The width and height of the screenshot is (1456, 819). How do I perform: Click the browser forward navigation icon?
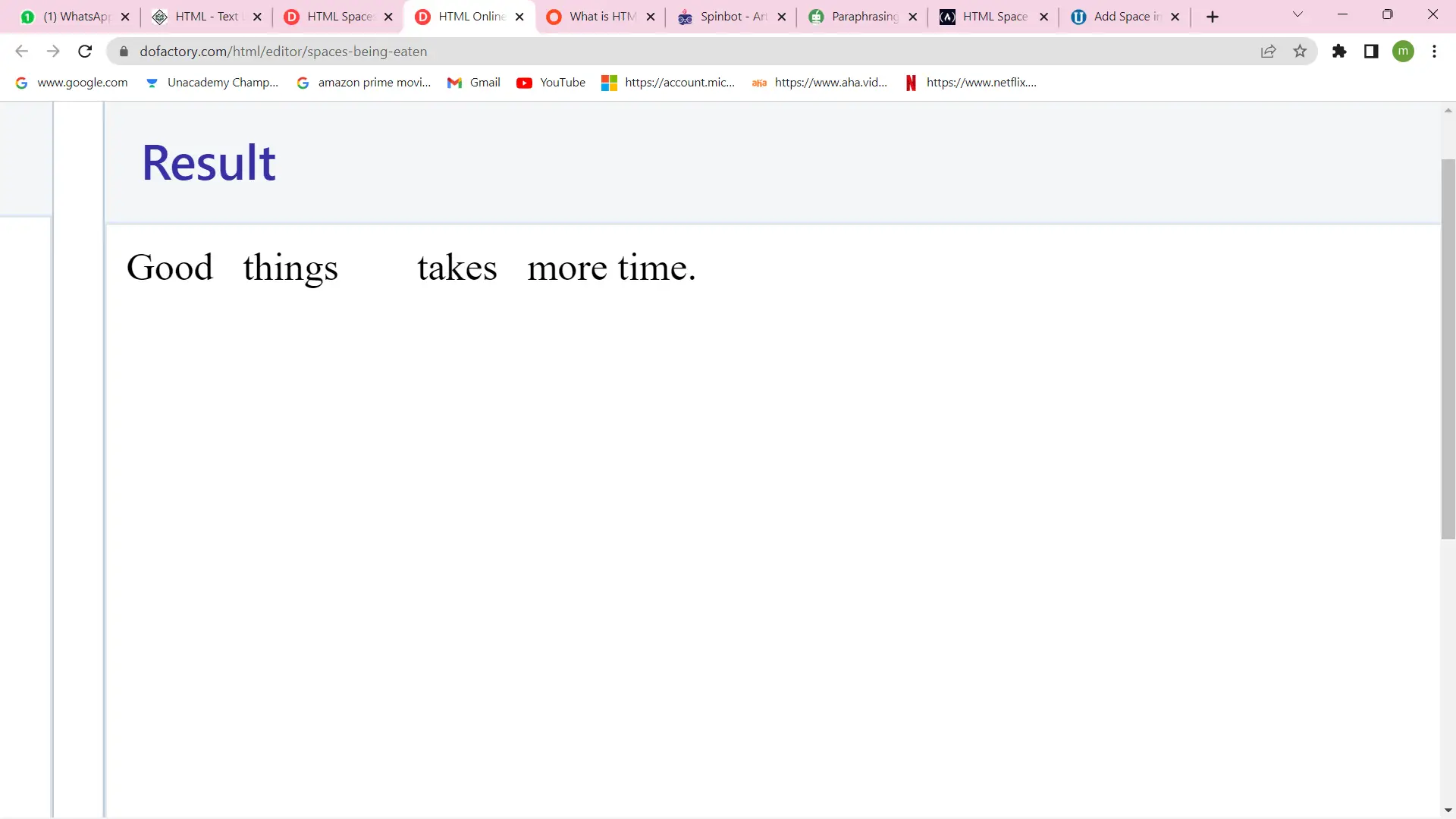(x=52, y=51)
